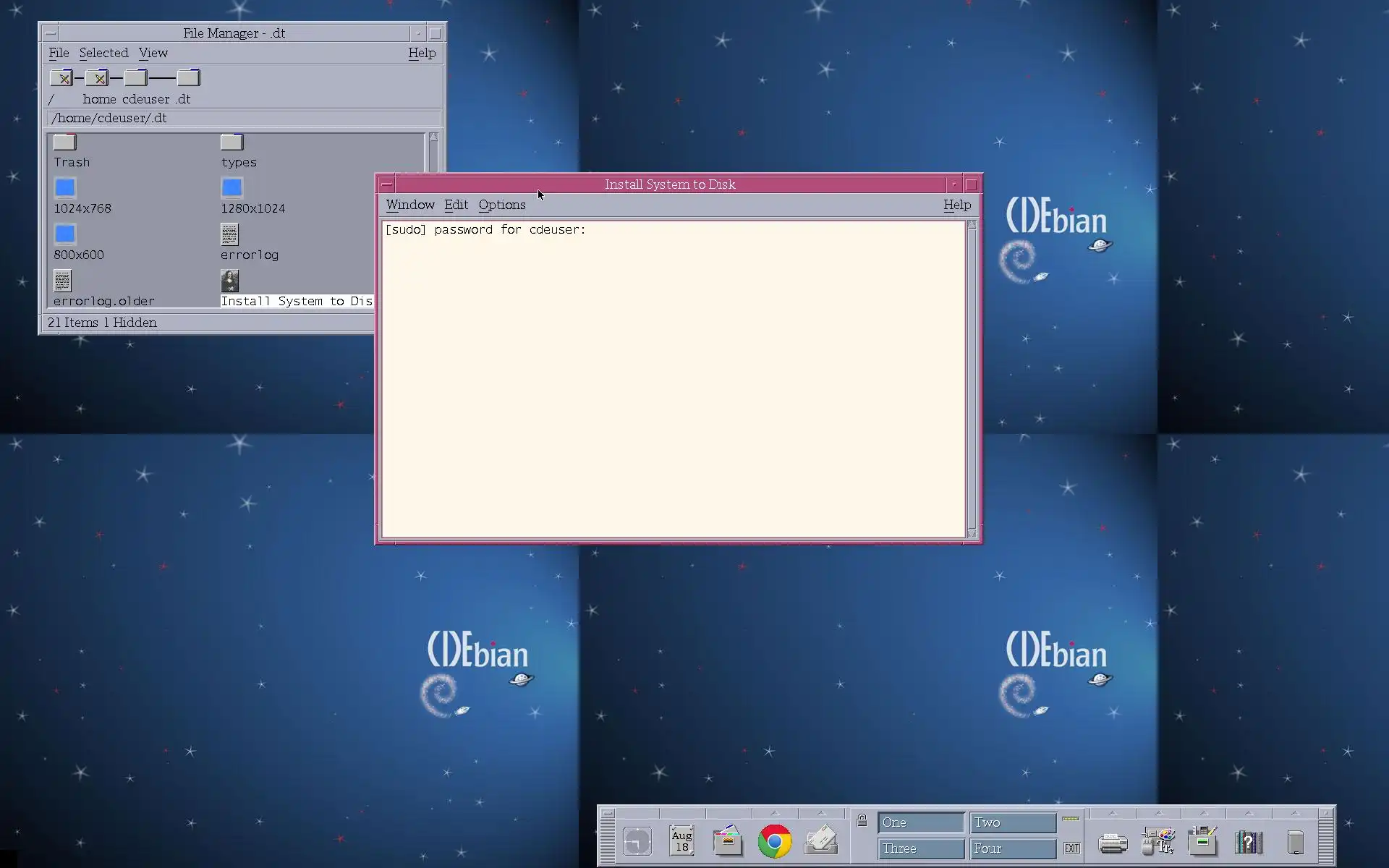Open the calendar icon showing Aug 18
Image resolution: width=1389 pixels, height=868 pixels.
pos(681,841)
